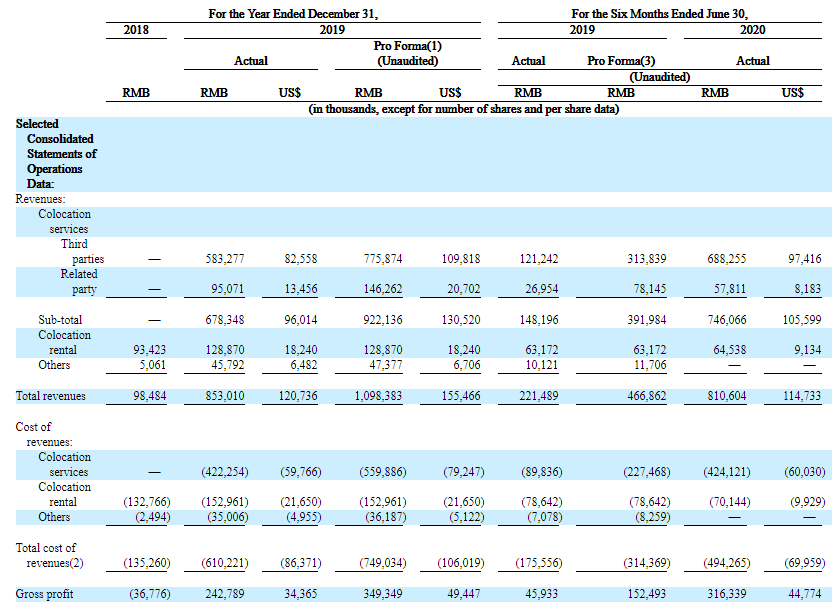Click the Selected Consolidated Statements of Operations heading
Viewport: 833px width, 609px height.
(56, 153)
